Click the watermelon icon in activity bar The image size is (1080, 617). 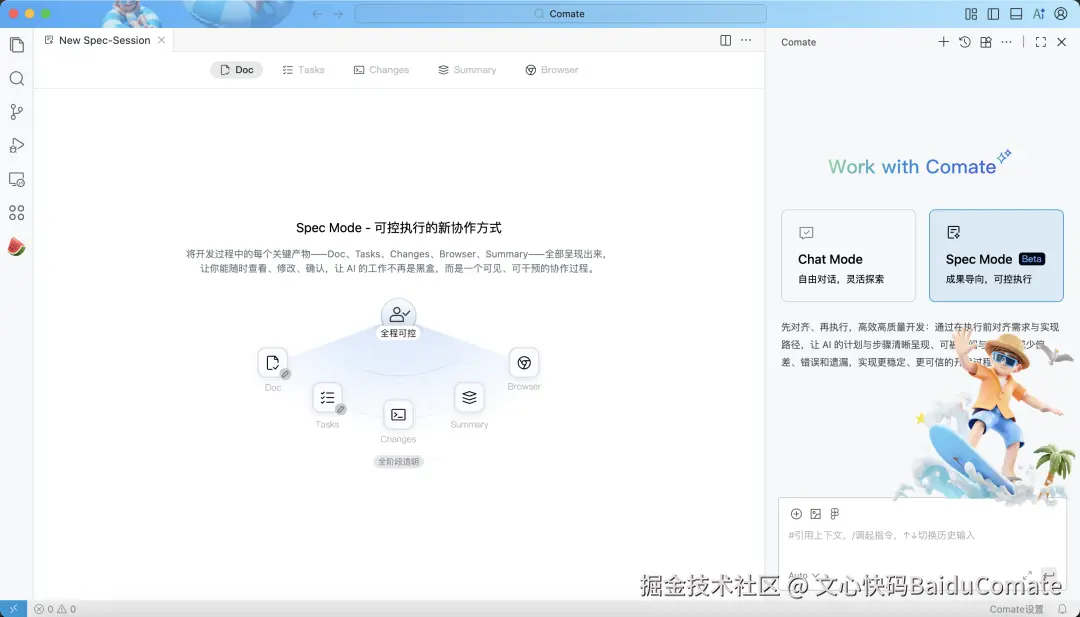[17, 247]
